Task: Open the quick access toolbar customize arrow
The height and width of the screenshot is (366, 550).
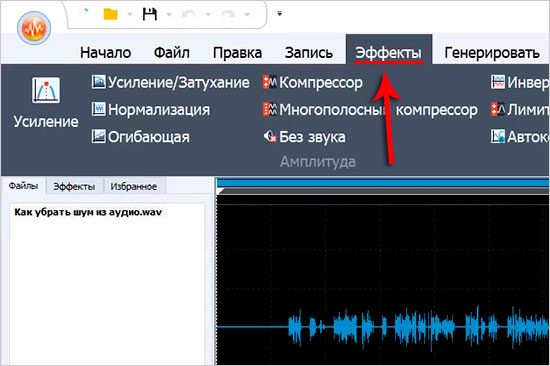Action: 280,14
